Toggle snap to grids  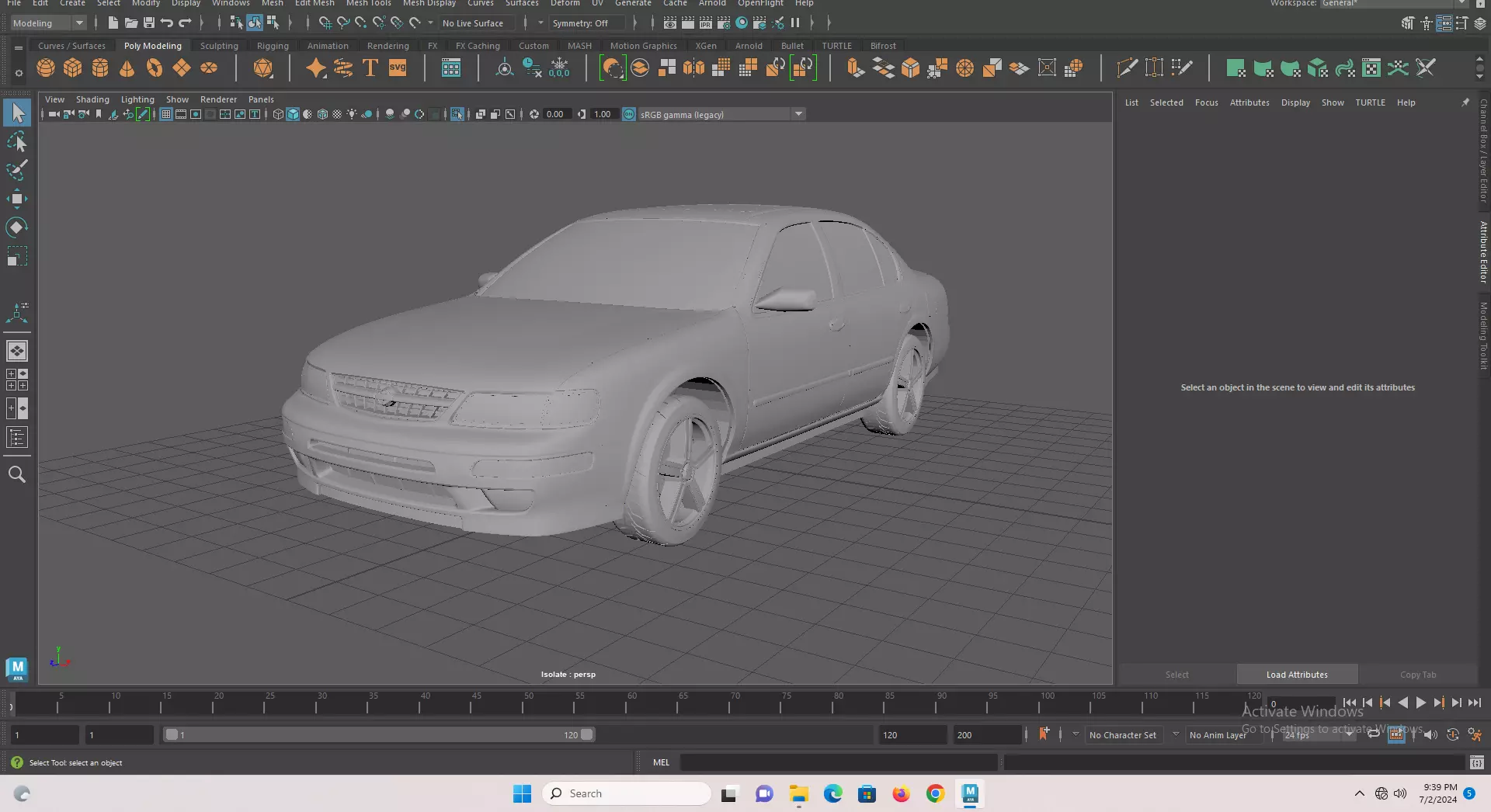tap(325, 23)
